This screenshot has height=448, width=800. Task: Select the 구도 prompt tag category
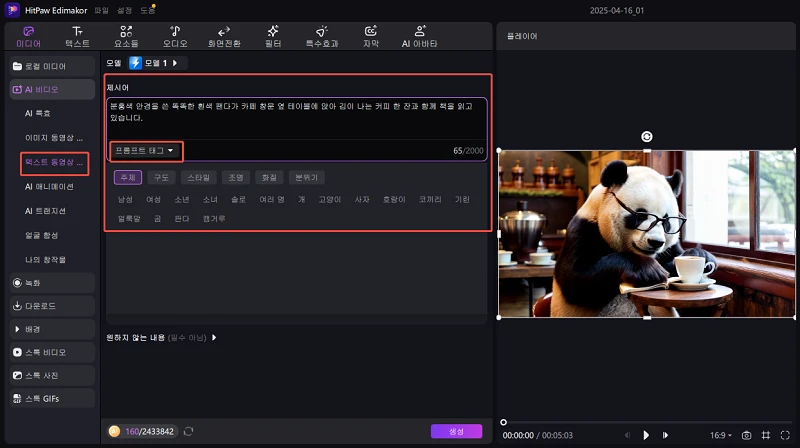click(x=160, y=177)
